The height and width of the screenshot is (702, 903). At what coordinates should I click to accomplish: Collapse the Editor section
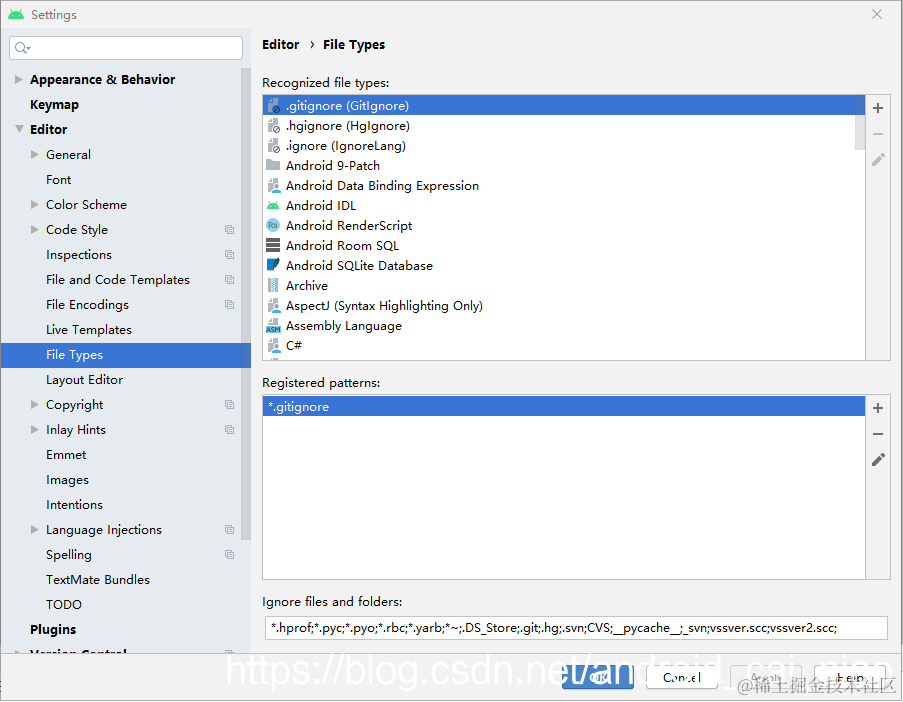[x=19, y=129]
